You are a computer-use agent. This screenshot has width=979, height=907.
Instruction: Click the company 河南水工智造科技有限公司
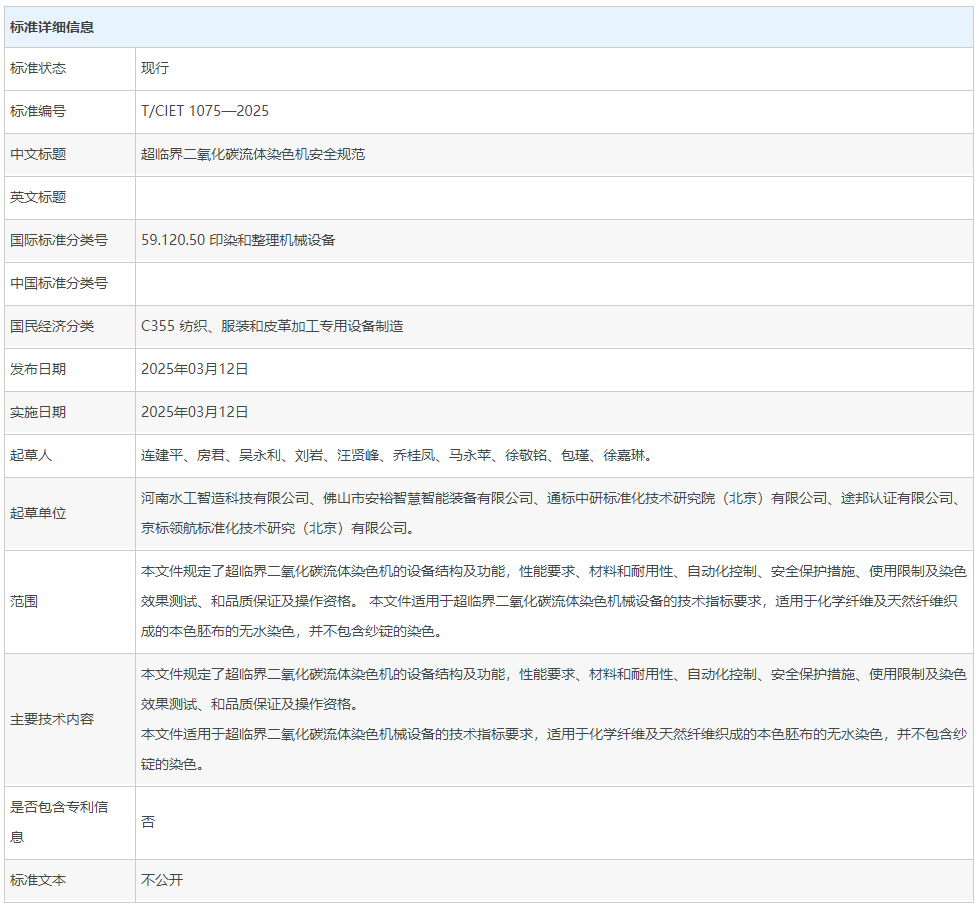pyautogui.click(x=225, y=498)
